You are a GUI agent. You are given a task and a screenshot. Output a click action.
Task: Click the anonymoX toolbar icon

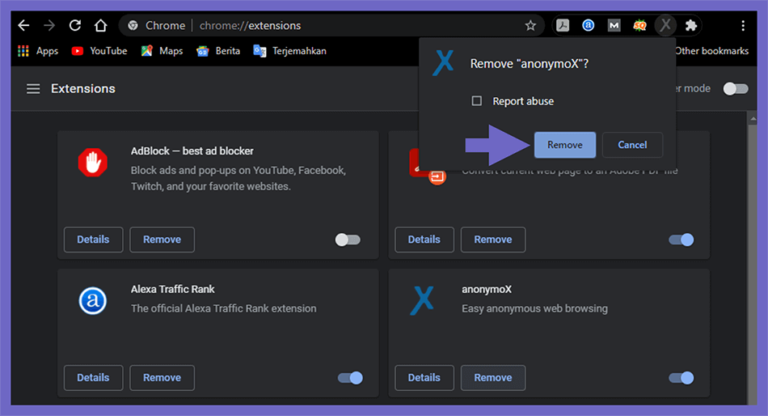[665, 25]
